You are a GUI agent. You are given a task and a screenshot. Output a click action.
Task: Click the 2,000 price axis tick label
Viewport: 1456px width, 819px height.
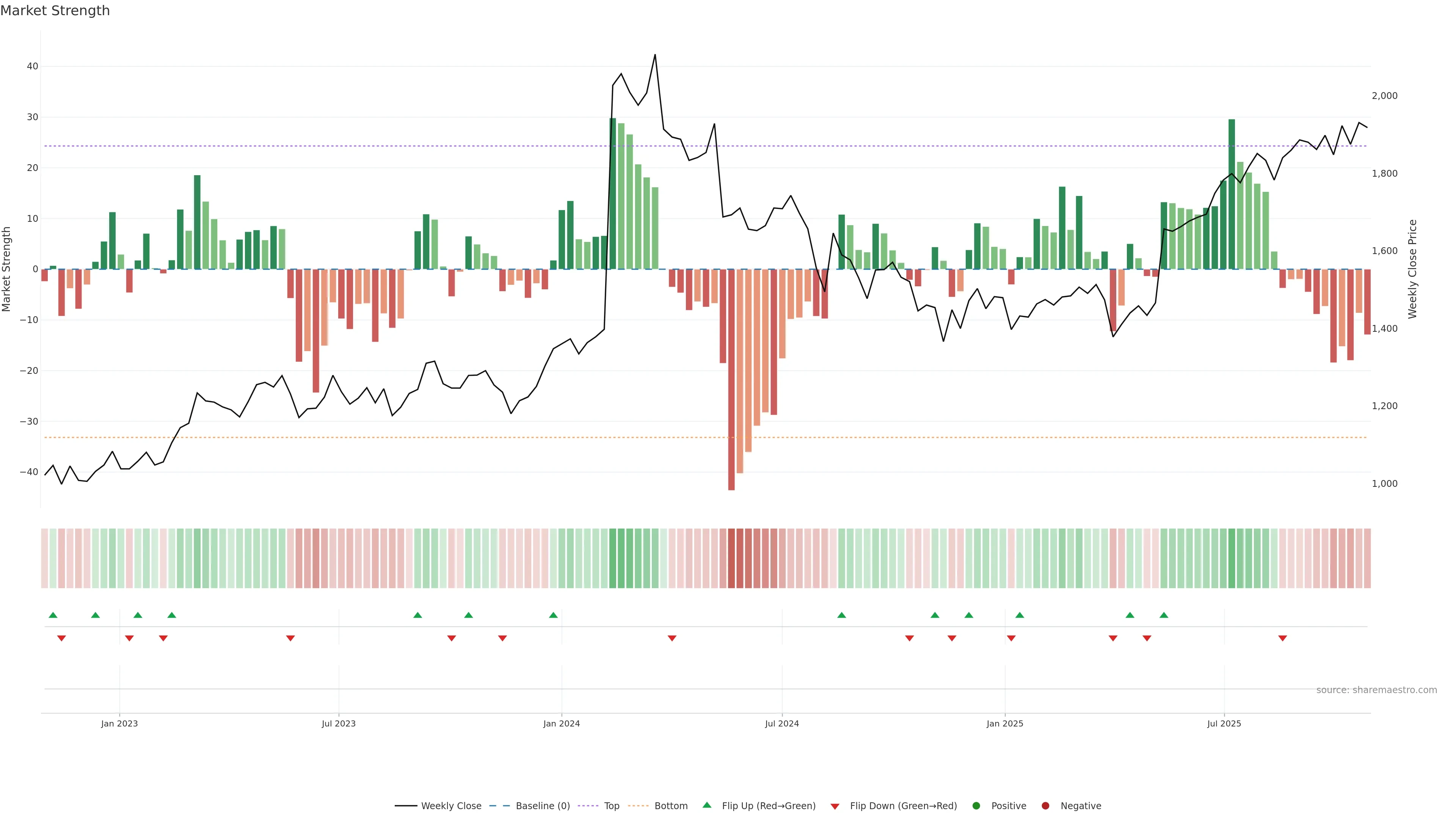pyautogui.click(x=1384, y=96)
